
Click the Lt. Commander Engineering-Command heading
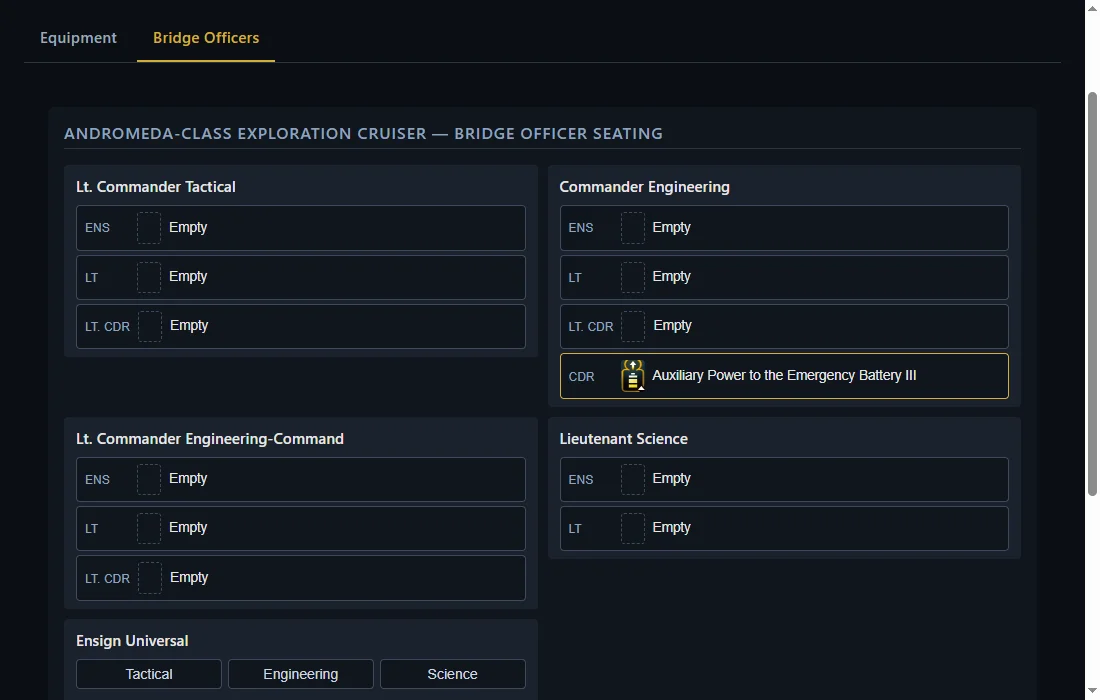tap(210, 438)
